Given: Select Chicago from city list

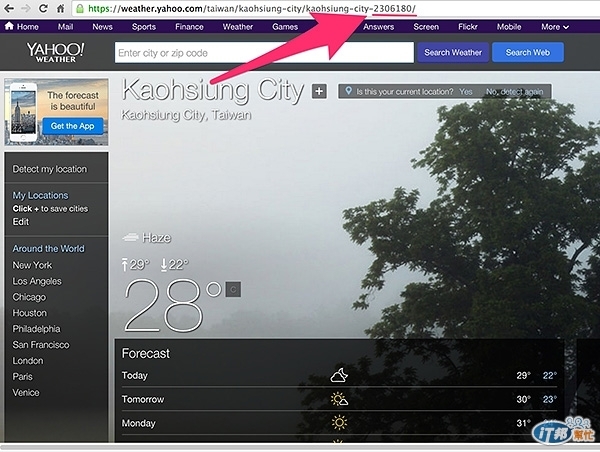Looking at the screenshot, I should (x=29, y=297).
